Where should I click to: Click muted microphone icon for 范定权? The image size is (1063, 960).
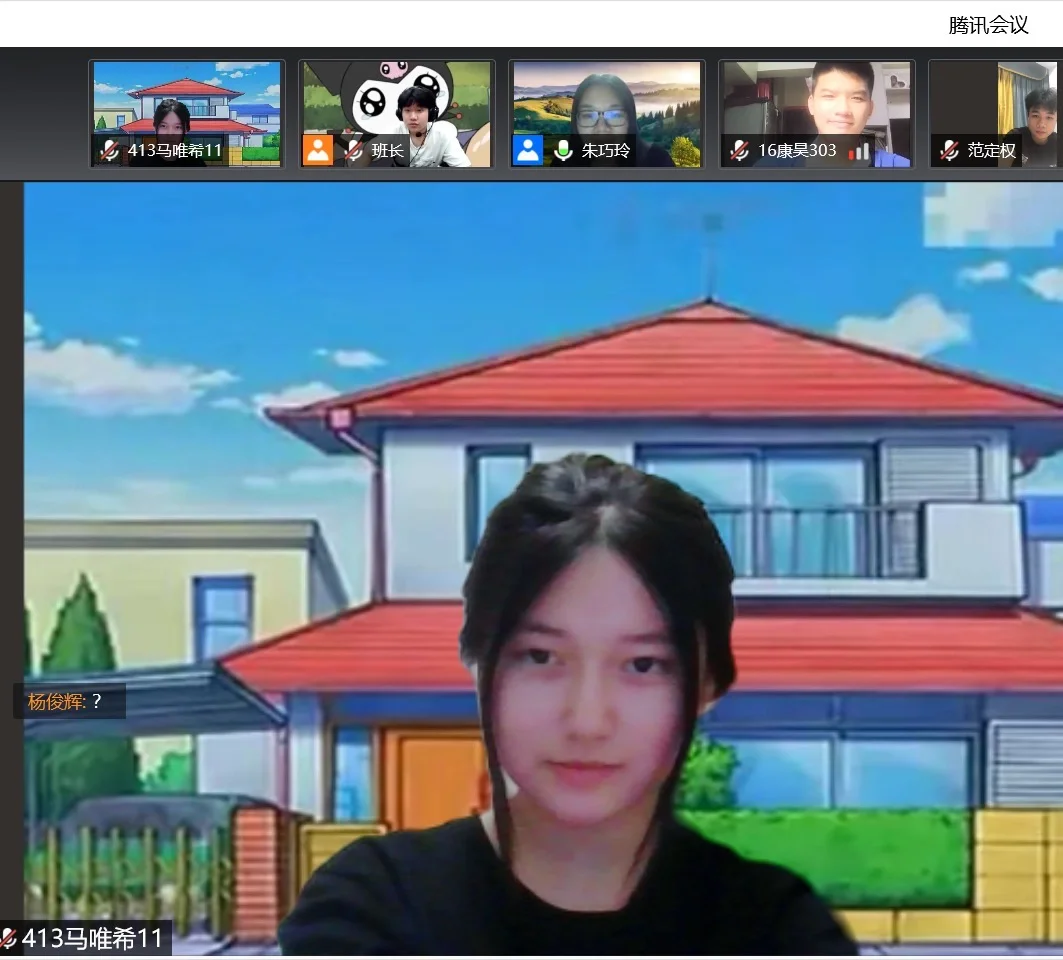tap(949, 151)
